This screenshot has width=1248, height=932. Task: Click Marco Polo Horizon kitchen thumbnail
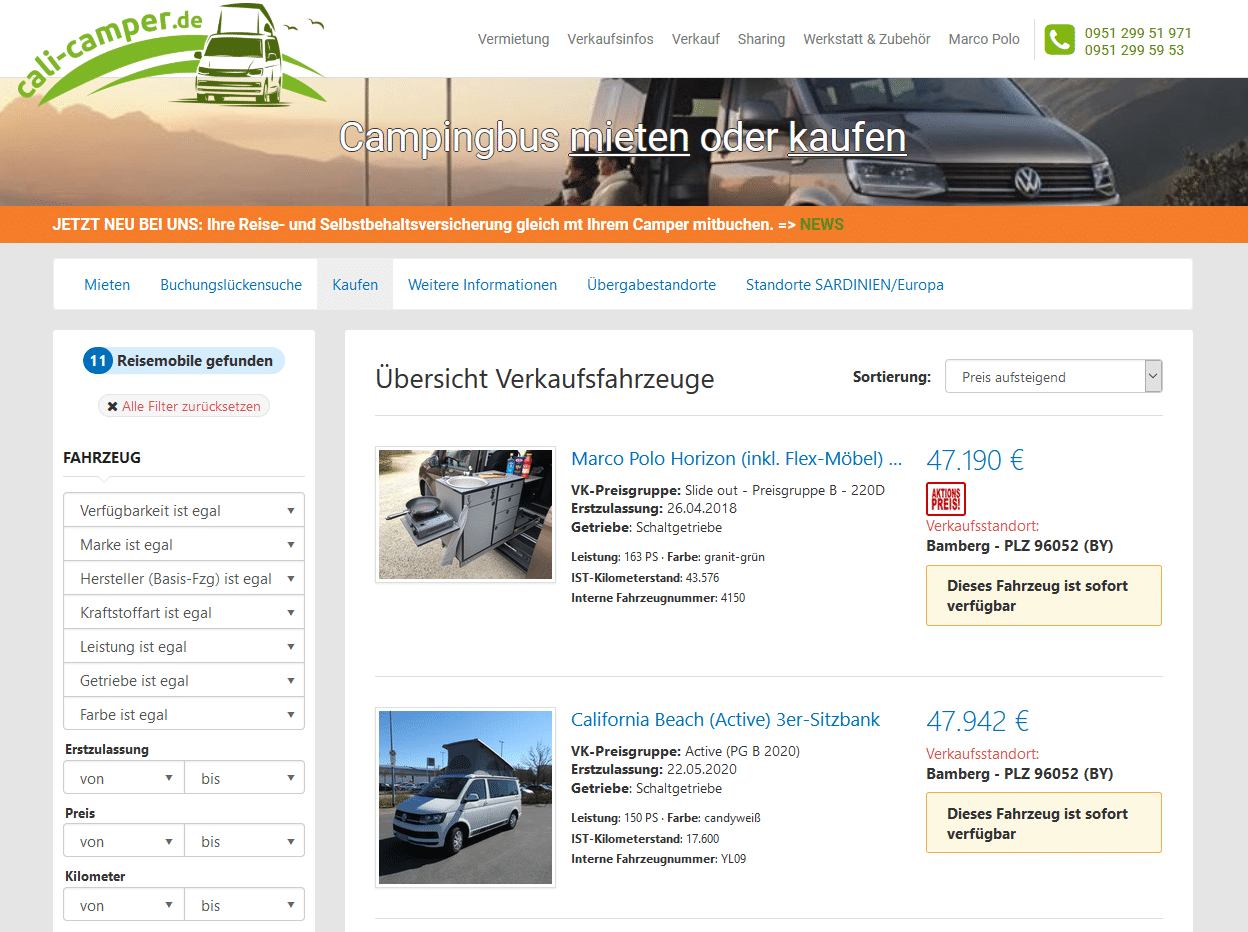(x=465, y=514)
